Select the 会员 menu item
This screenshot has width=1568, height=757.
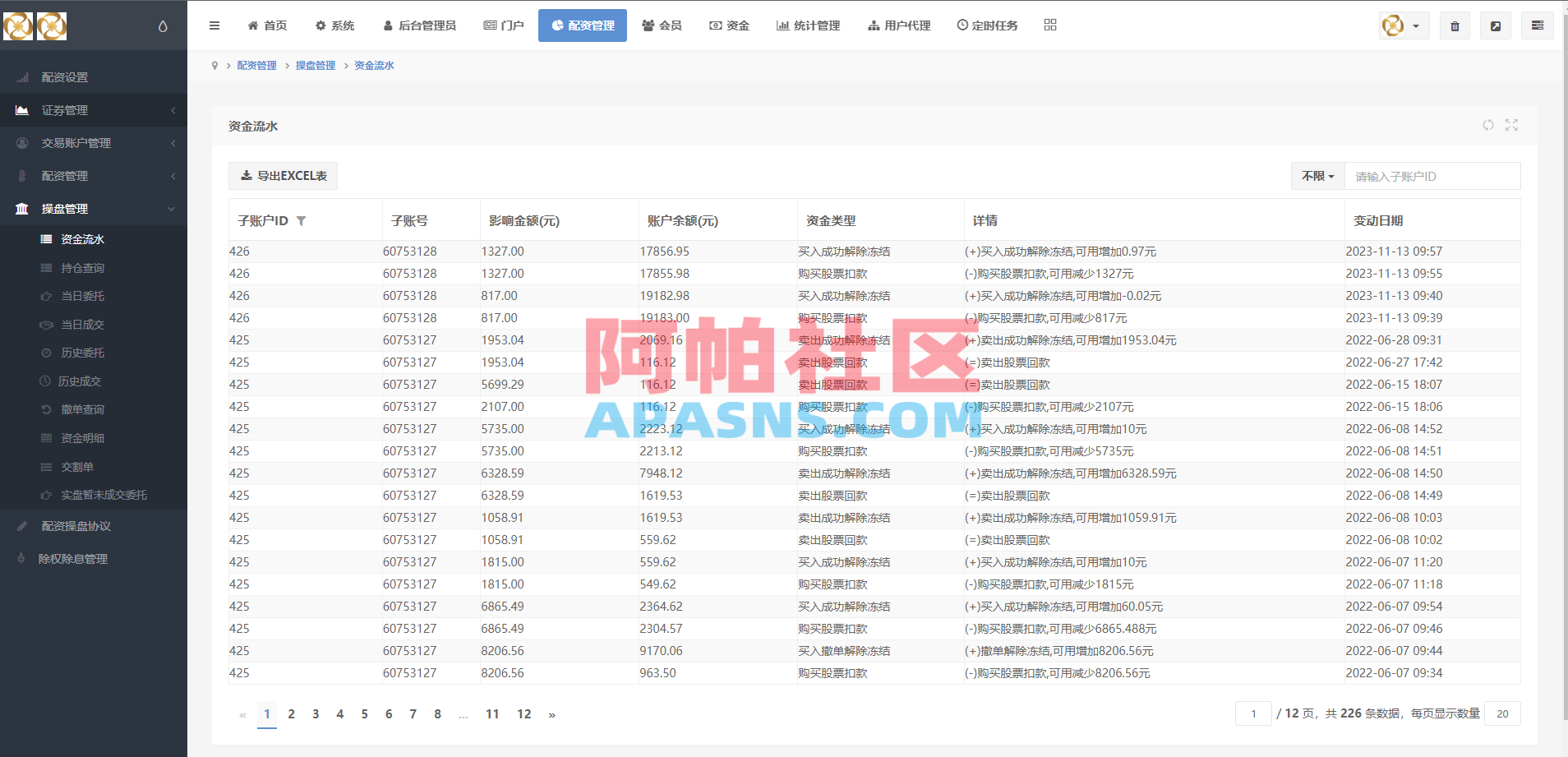click(x=662, y=25)
